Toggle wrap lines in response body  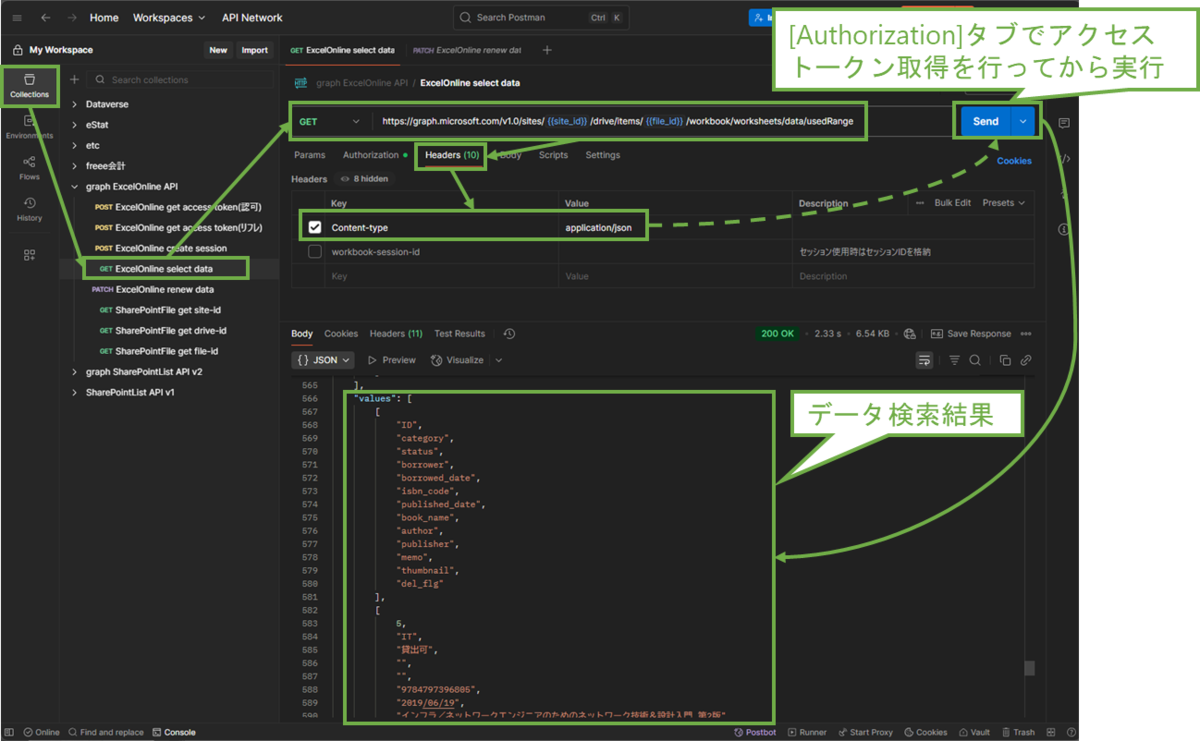[x=925, y=360]
